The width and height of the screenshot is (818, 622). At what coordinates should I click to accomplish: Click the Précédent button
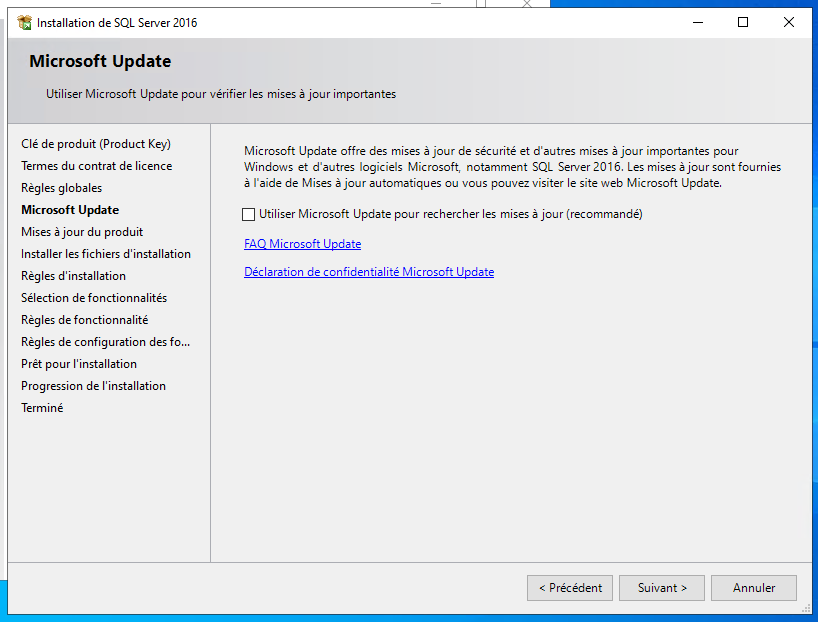click(x=570, y=588)
